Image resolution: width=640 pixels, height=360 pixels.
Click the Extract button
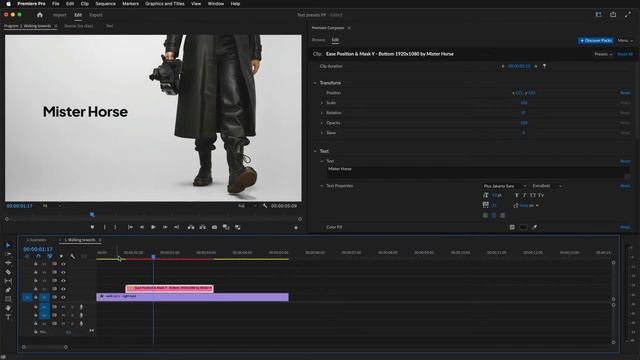pos(202,227)
